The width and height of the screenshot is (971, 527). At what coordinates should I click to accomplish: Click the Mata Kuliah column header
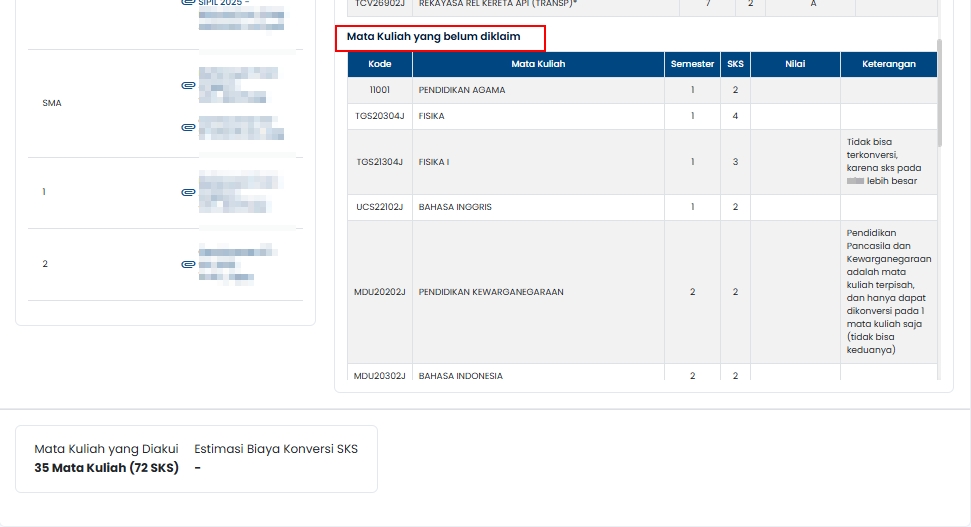(538, 64)
